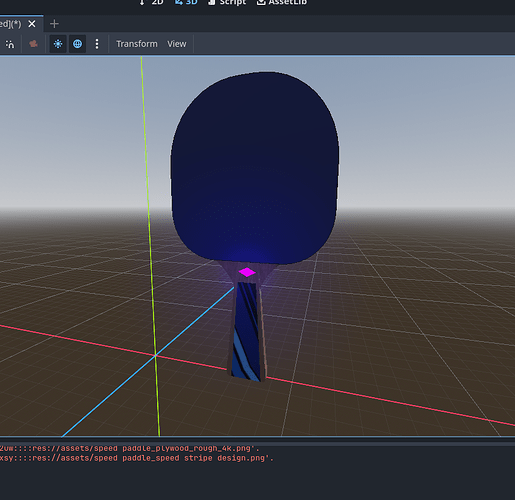
Task: Open the Script workspace
Action: (x=227, y=3)
